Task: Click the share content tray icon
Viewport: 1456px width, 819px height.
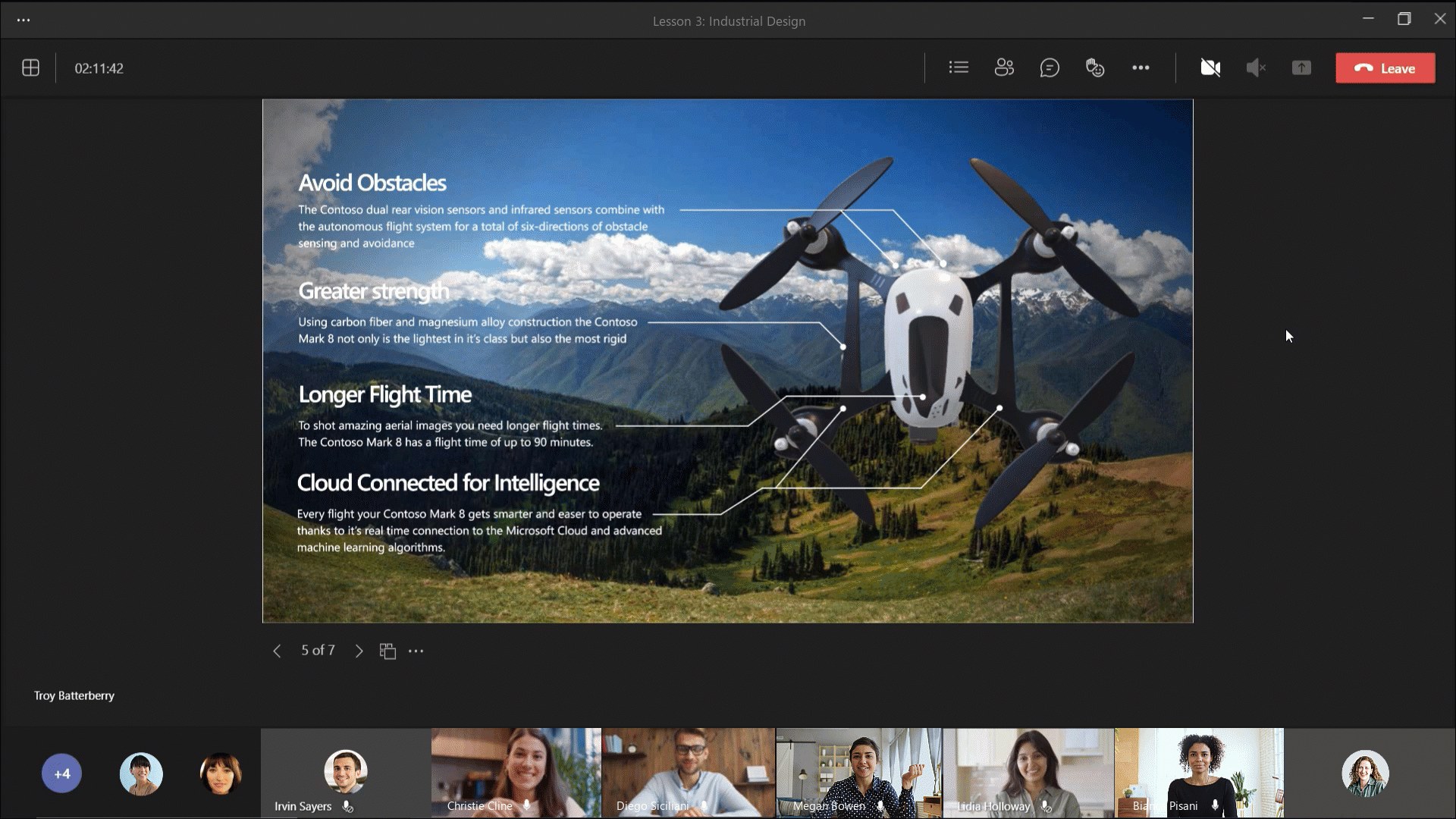Action: pos(1301,68)
